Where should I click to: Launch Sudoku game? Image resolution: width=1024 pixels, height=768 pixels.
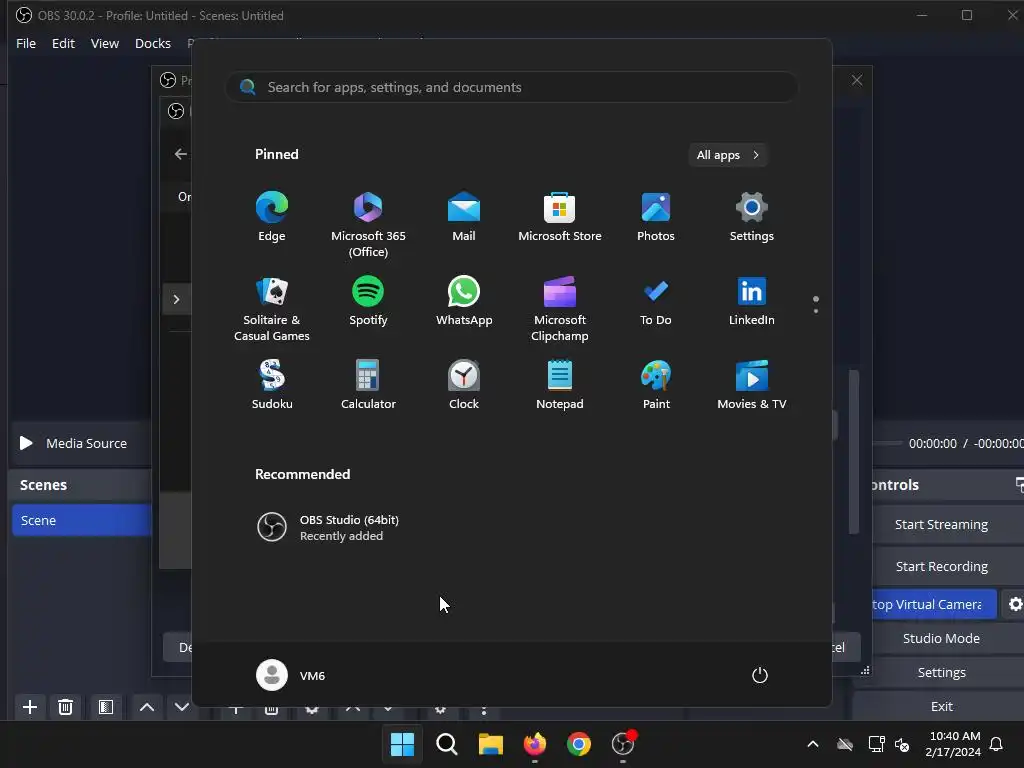(x=272, y=385)
